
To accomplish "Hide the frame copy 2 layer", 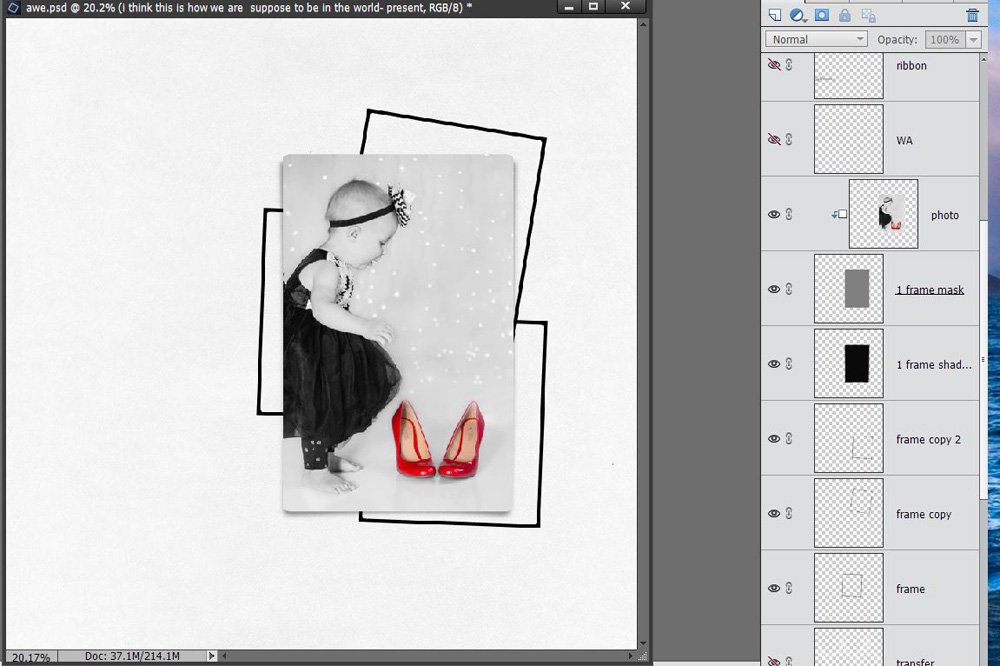I will (774, 438).
